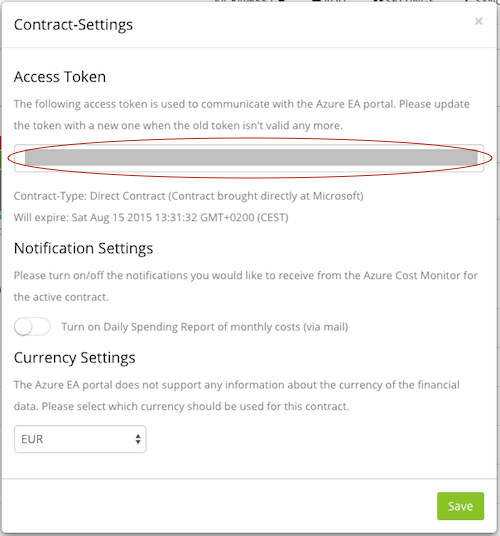Save the contract settings

(x=460, y=506)
